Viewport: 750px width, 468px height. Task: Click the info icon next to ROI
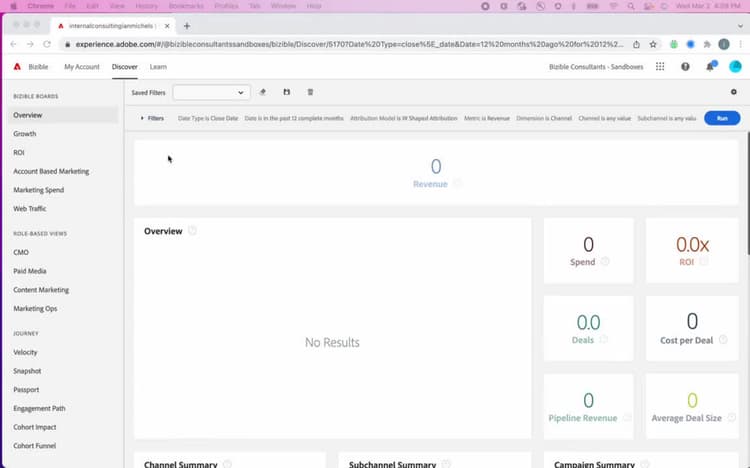tap(704, 262)
